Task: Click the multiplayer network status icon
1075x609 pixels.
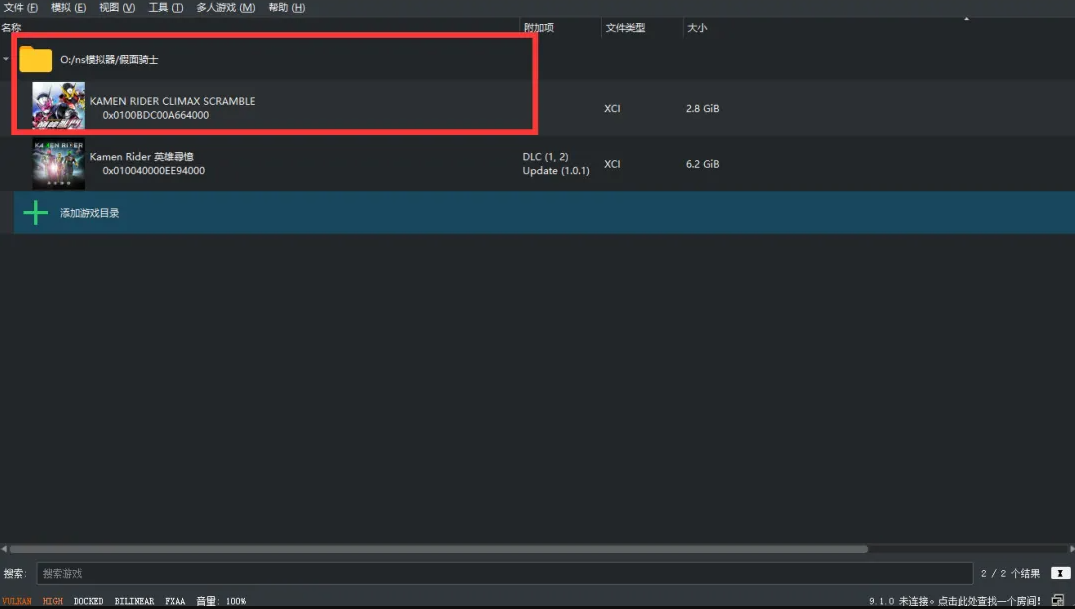Action: click(x=1058, y=601)
